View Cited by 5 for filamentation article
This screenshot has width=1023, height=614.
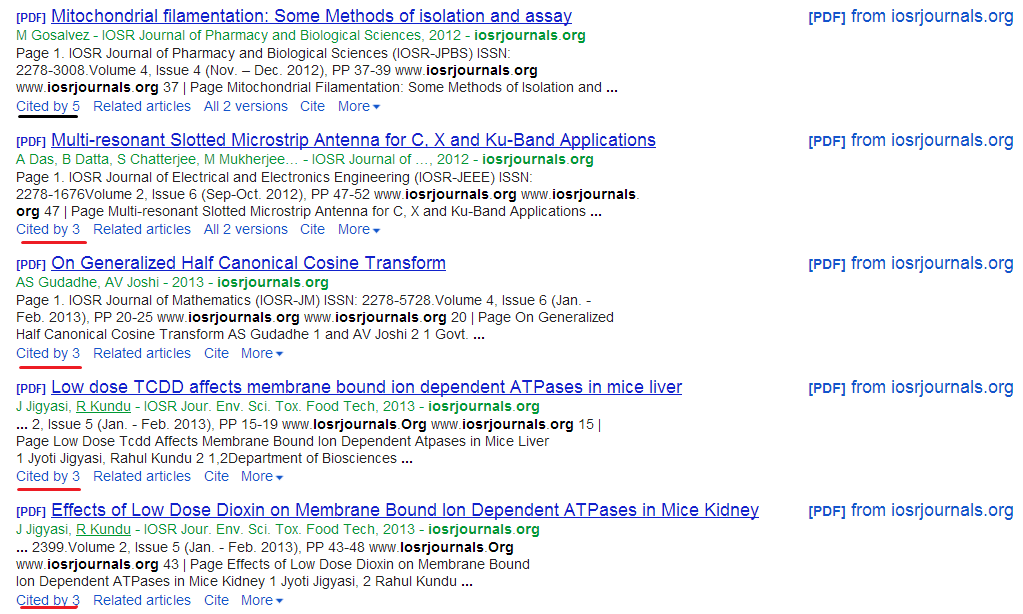click(x=47, y=106)
